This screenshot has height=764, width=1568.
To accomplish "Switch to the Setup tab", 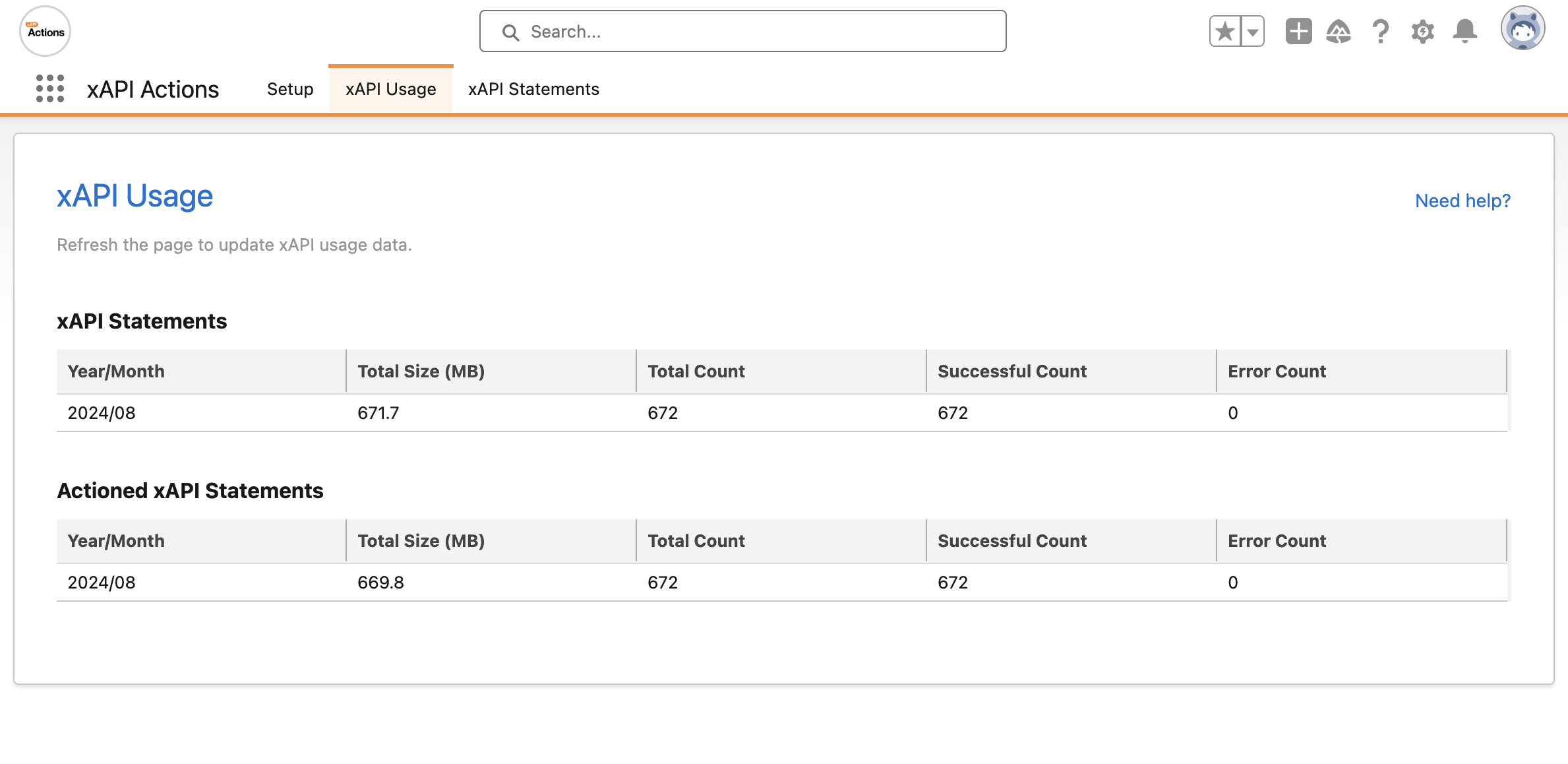I will (x=289, y=89).
